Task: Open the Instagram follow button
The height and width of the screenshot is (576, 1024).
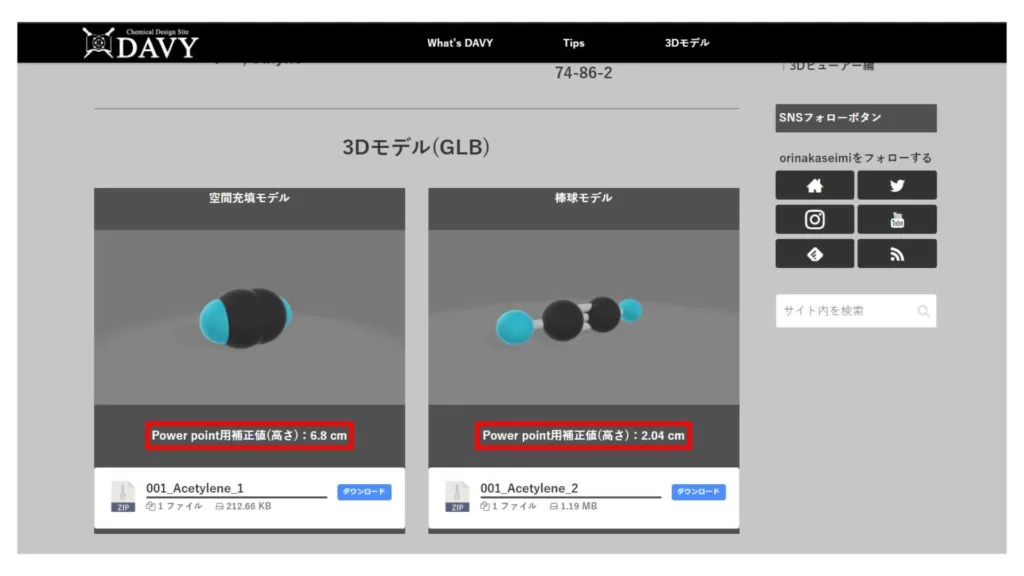Action: [x=814, y=219]
